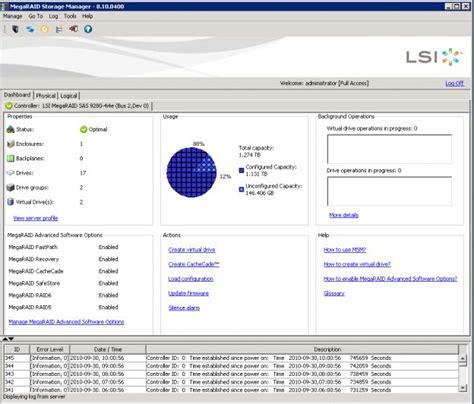Click the Drive operations in progress list box
474x404 pixels.
pyautogui.click(x=389, y=191)
